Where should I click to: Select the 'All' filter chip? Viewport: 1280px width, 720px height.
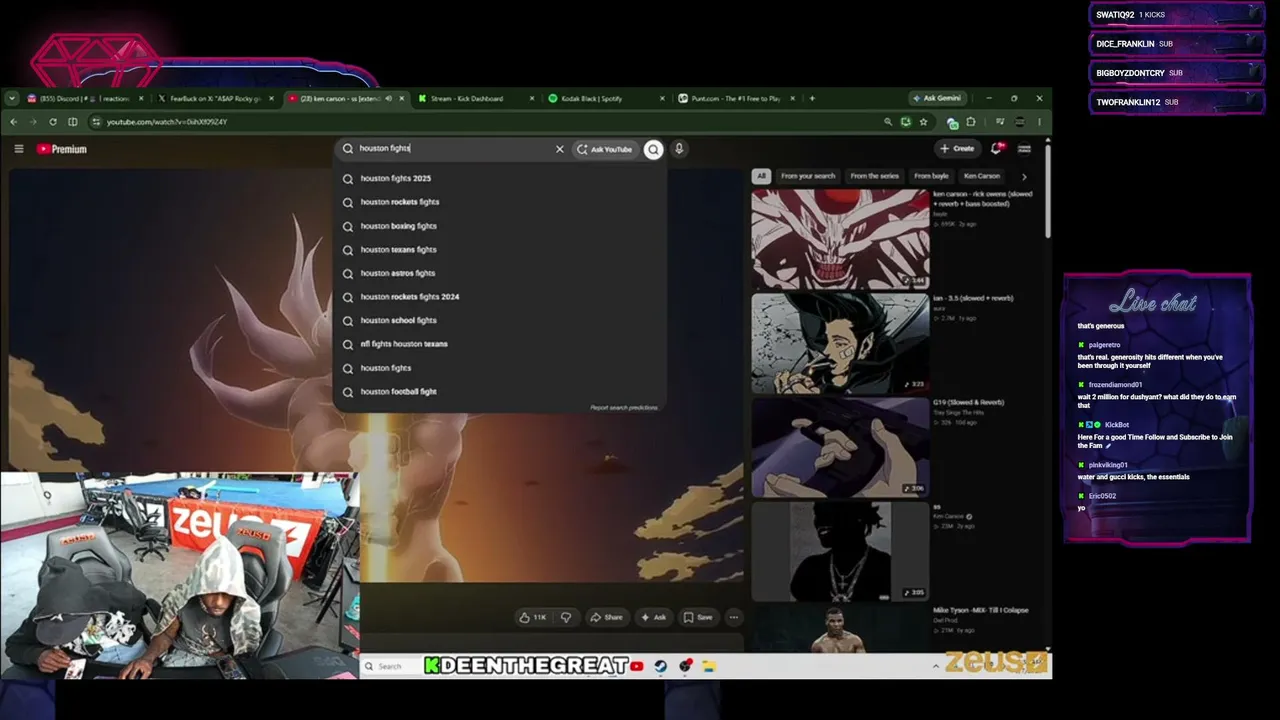(761, 176)
